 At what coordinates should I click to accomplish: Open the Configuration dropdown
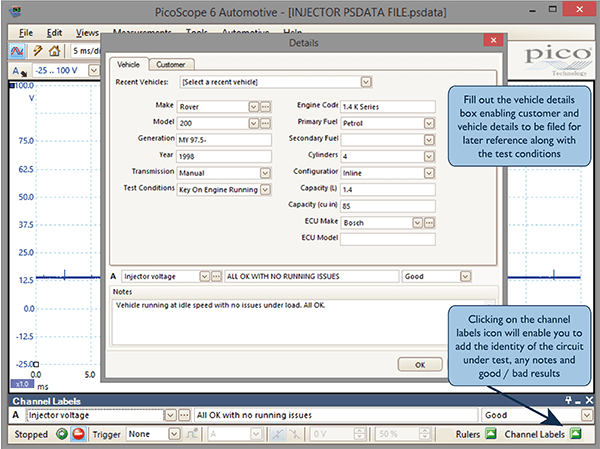429,173
